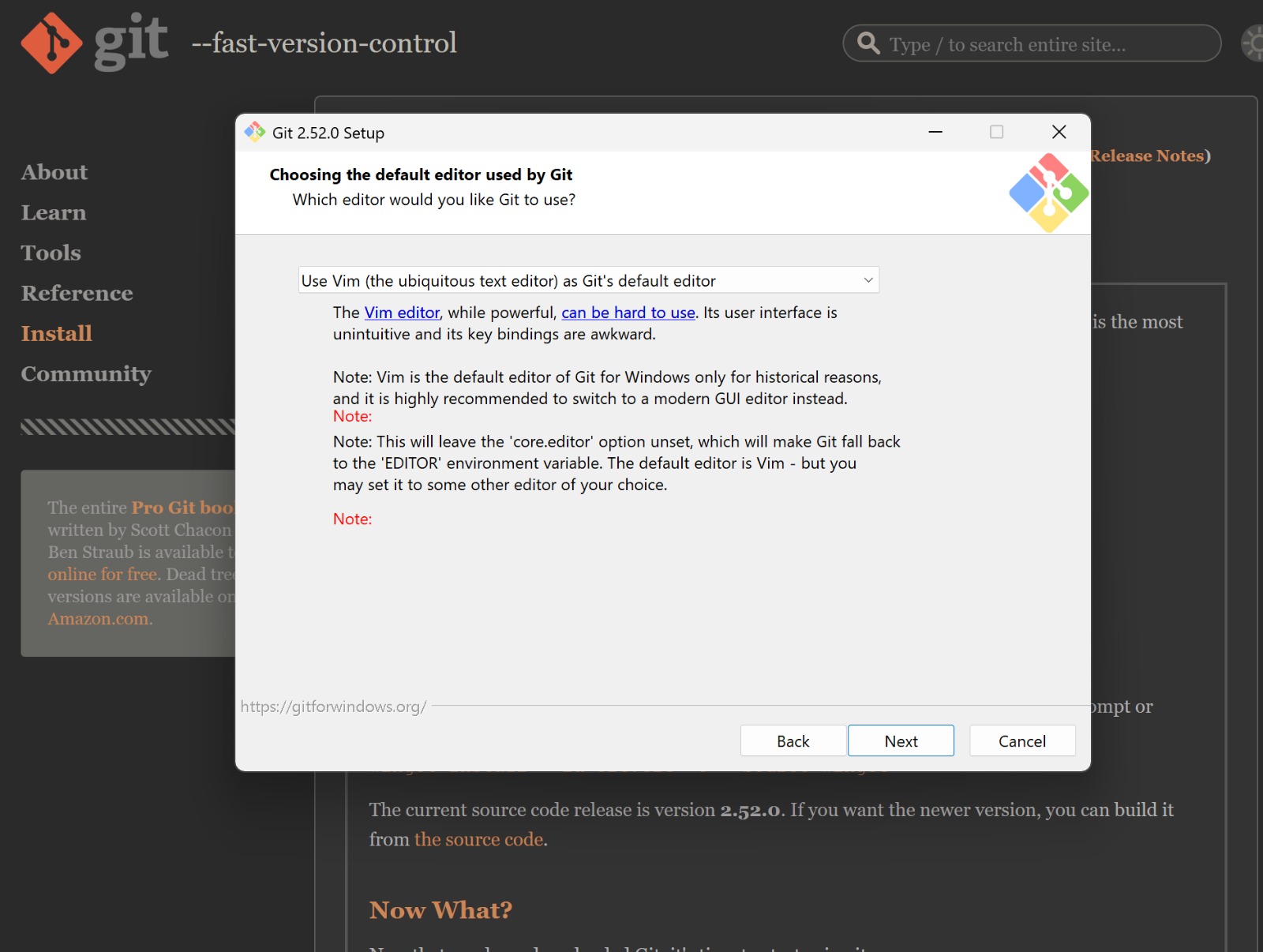Click the Git for Windows logo in the installer

tap(1048, 193)
